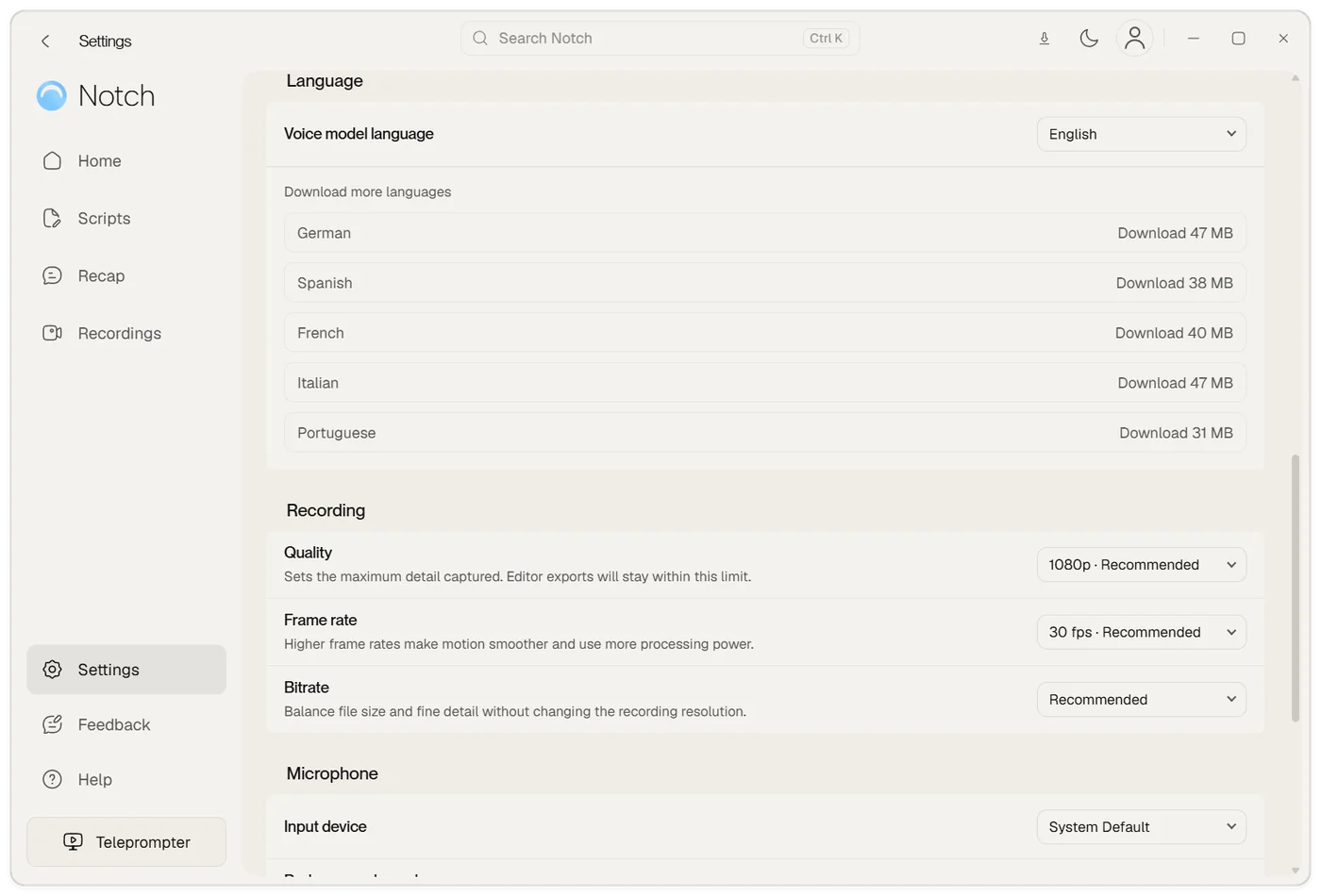Click the scrollbar down arrow
The image size is (1321, 896).
1296,871
